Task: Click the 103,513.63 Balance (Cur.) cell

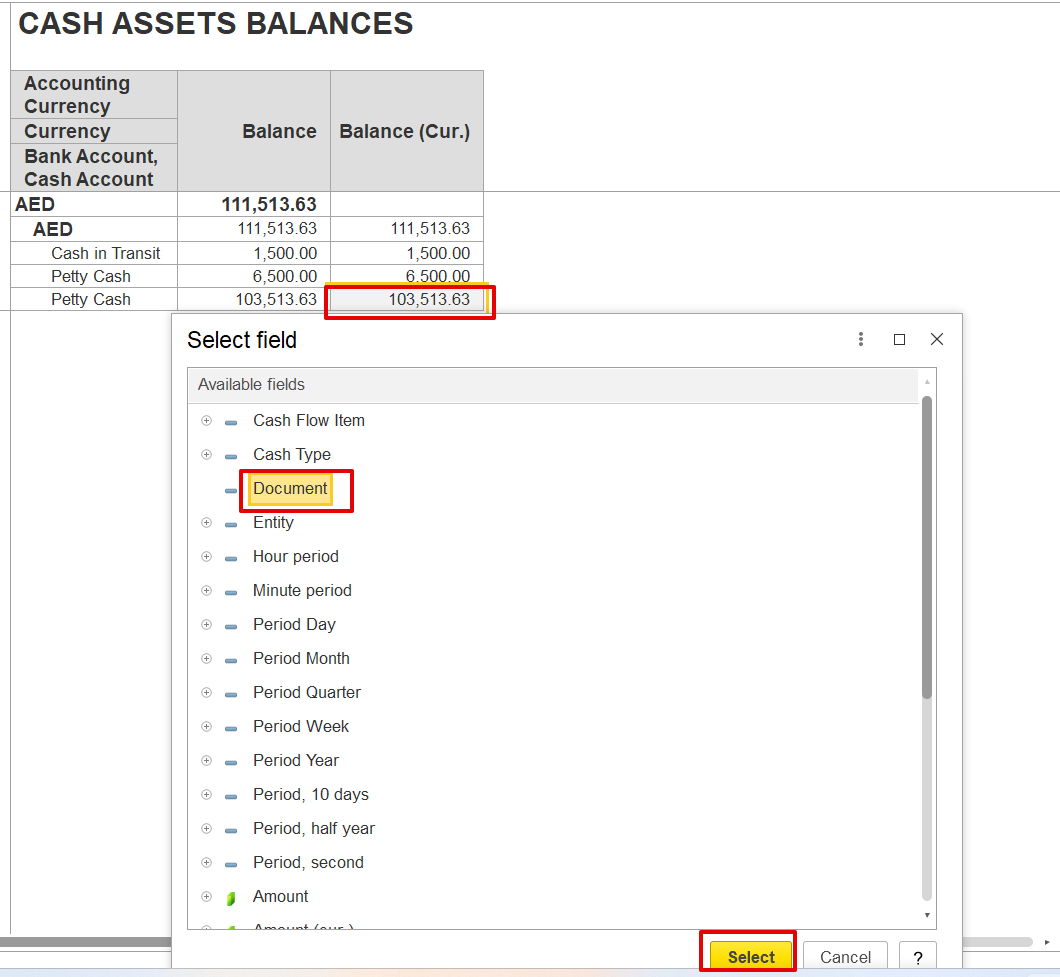Action: 408,300
